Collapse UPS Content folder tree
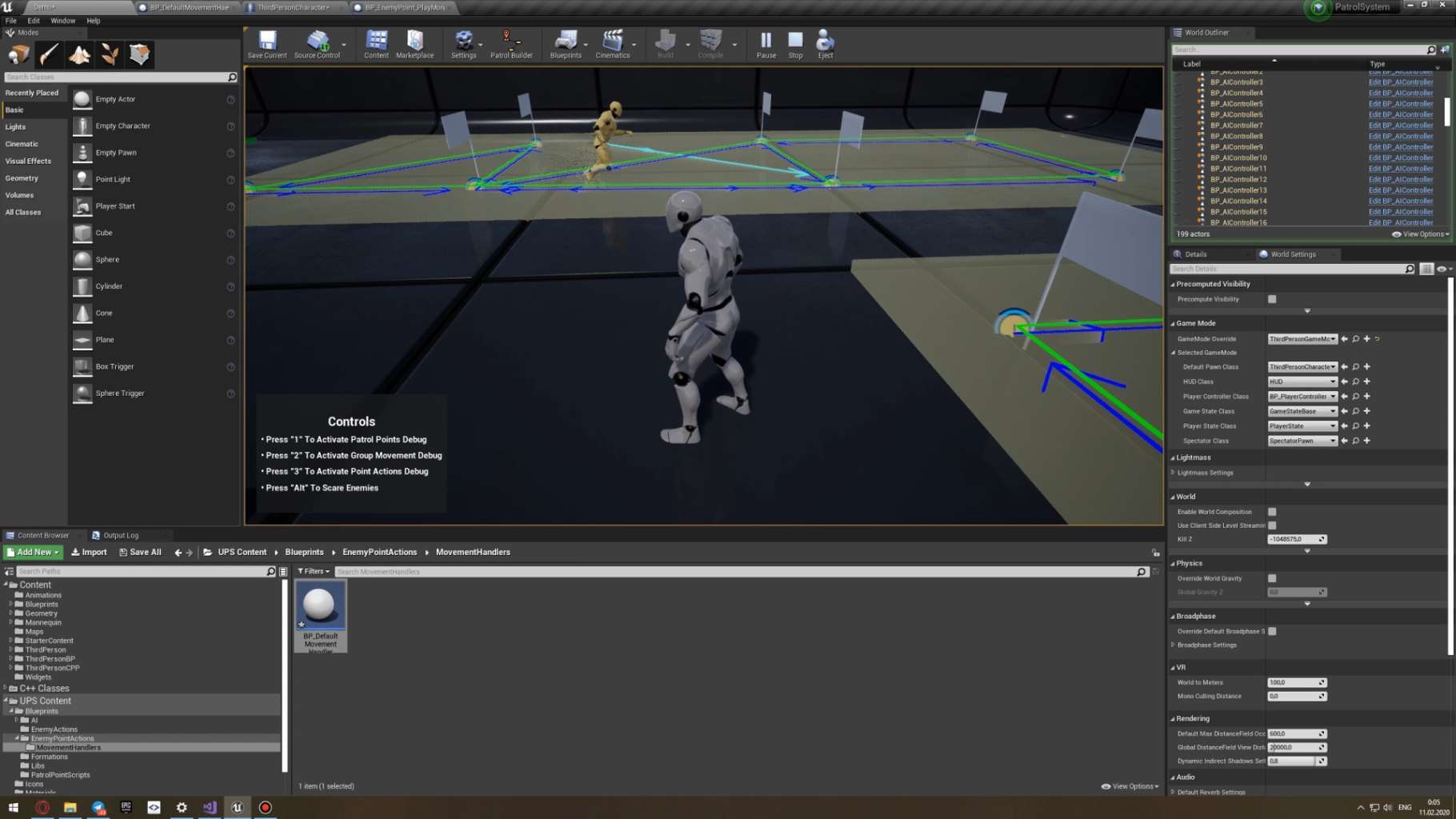Viewport: 1456px width, 819px height. tap(6, 701)
